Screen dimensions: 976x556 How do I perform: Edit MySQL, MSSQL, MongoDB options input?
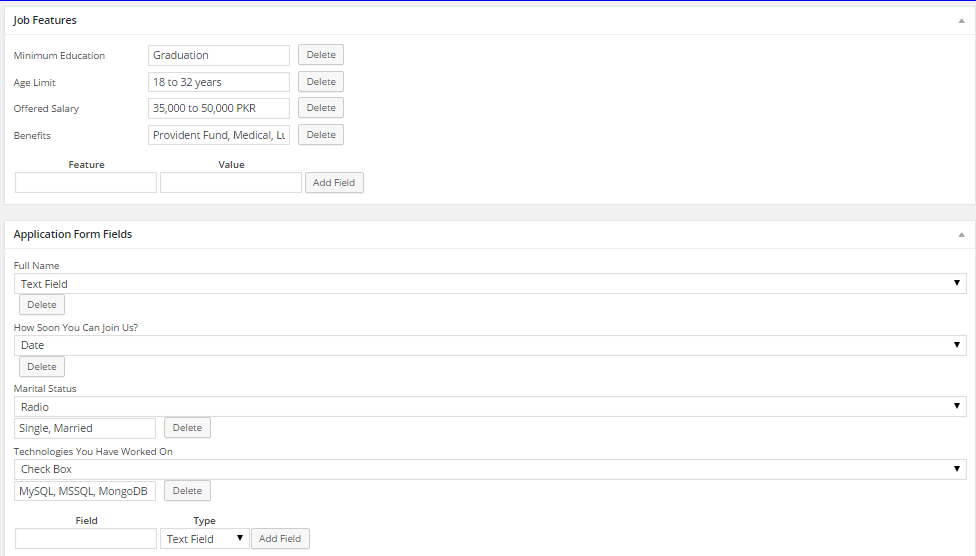(x=85, y=491)
